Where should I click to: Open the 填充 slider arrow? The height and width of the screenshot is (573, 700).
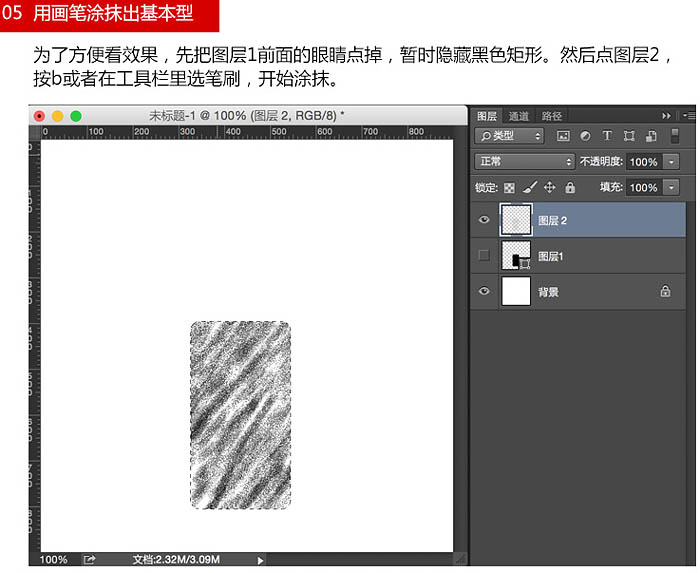pos(671,188)
